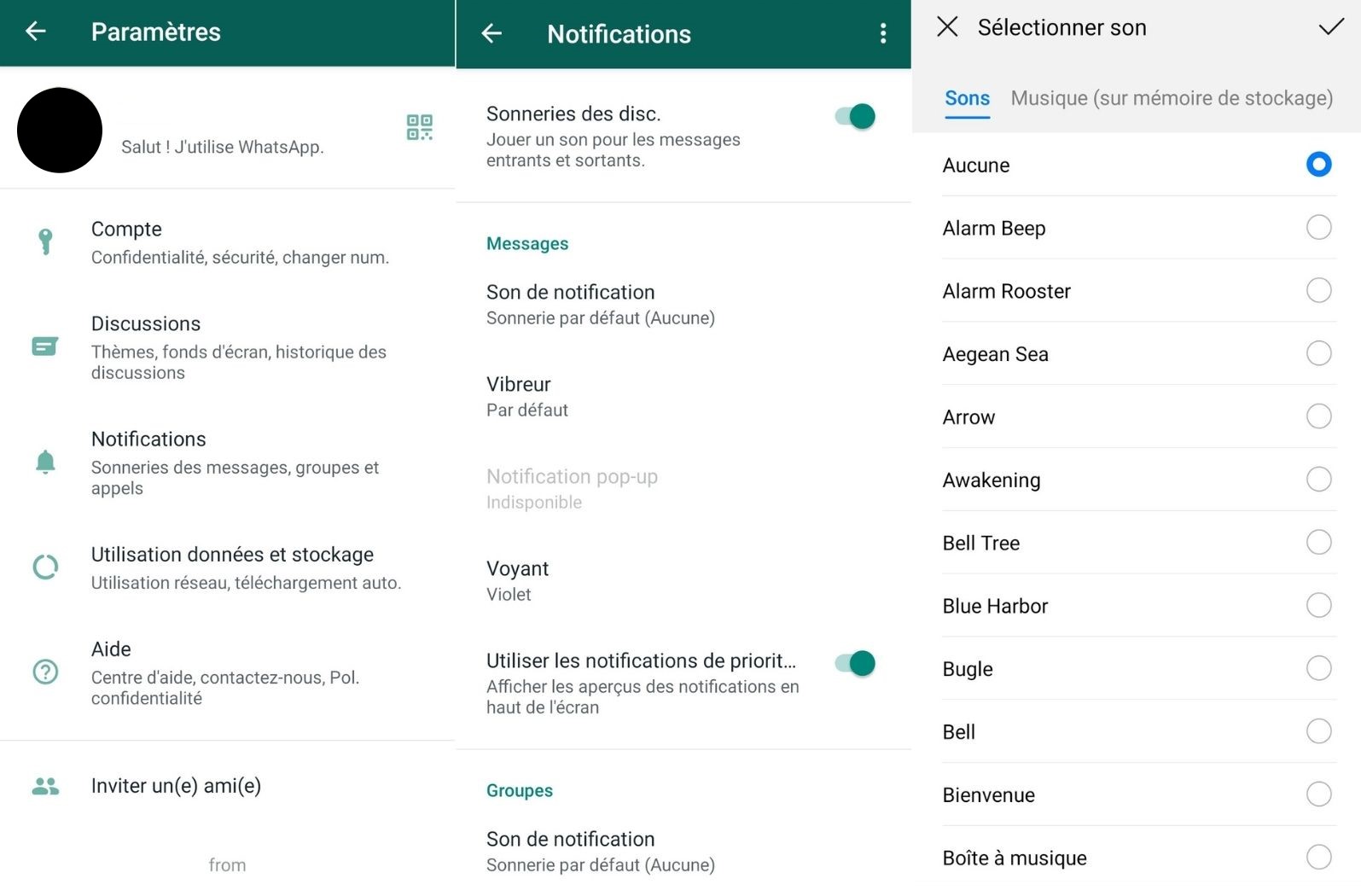
Task: Select the Aucune radio button
Action: click(1318, 164)
